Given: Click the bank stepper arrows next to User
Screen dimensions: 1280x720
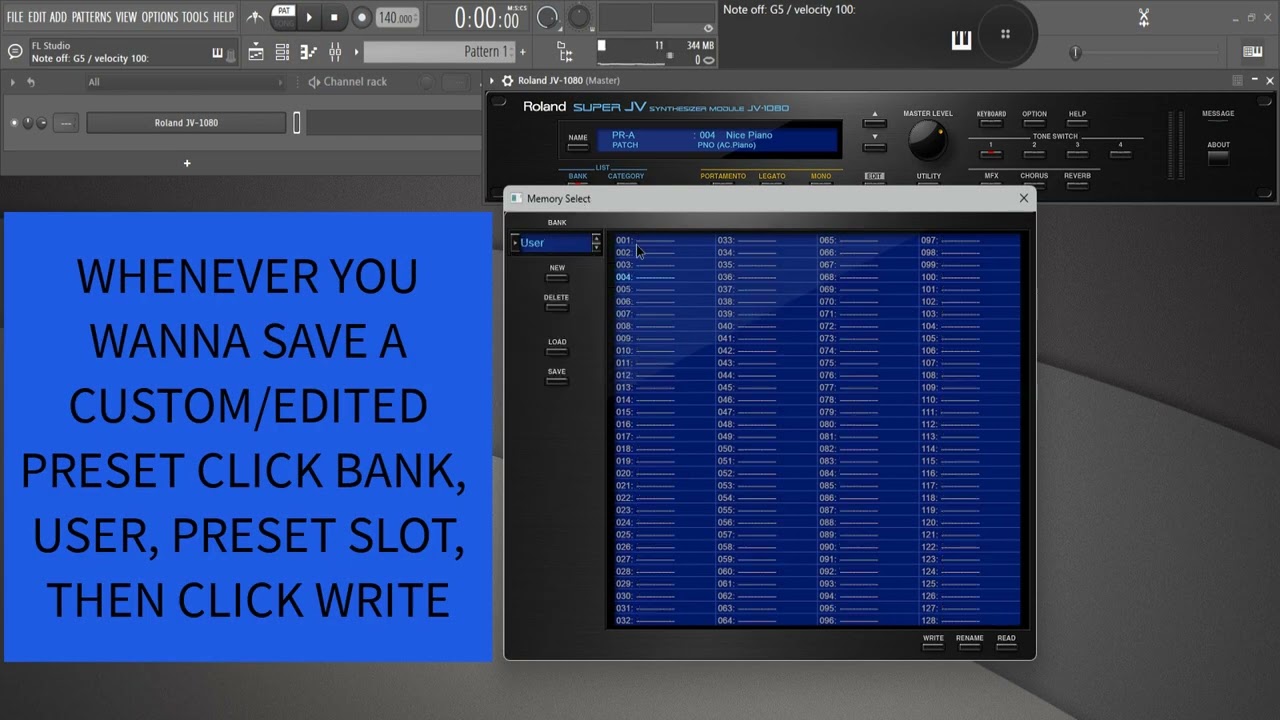Looking at the screenshot, I should (596, 242).
